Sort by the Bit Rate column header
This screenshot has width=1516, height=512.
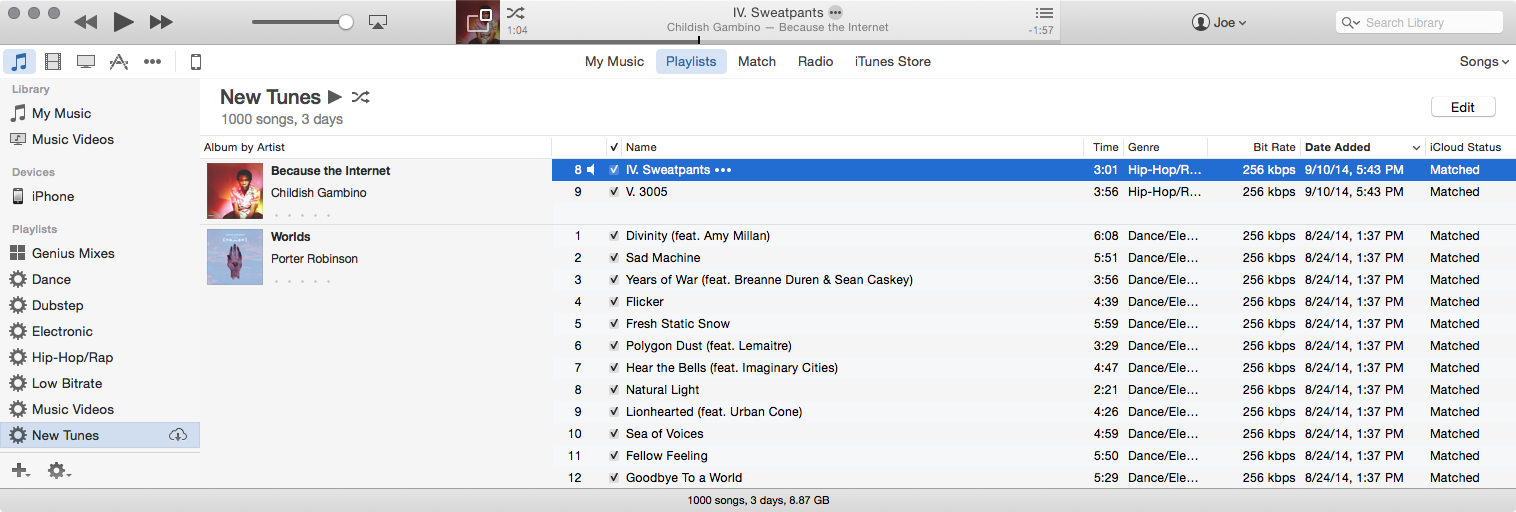click(1253, 147)
